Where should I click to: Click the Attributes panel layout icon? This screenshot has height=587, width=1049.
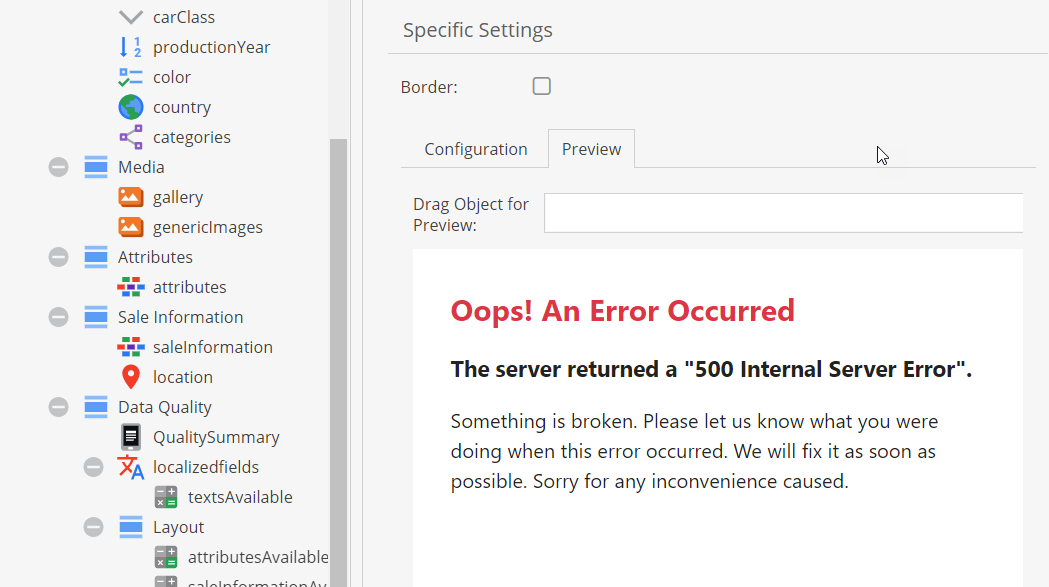click(x=96, y=257)
